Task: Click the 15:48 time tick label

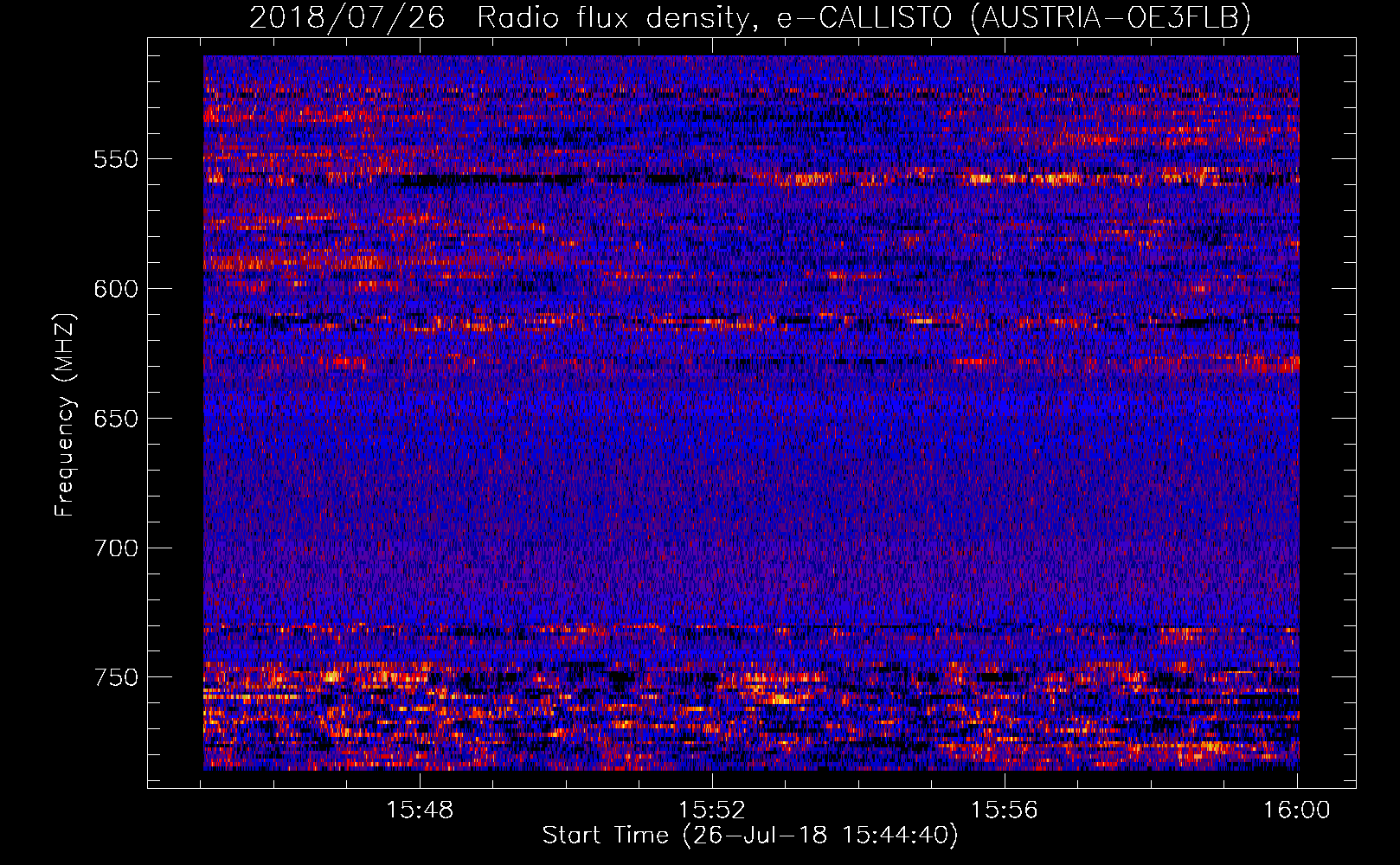Action: 420,811
